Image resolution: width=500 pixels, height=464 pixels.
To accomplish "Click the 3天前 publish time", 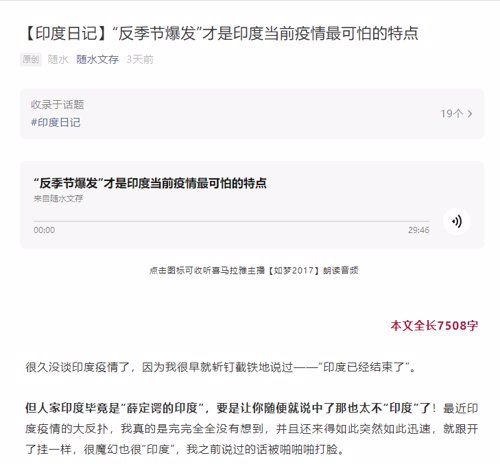I will (x=140, y=60).
